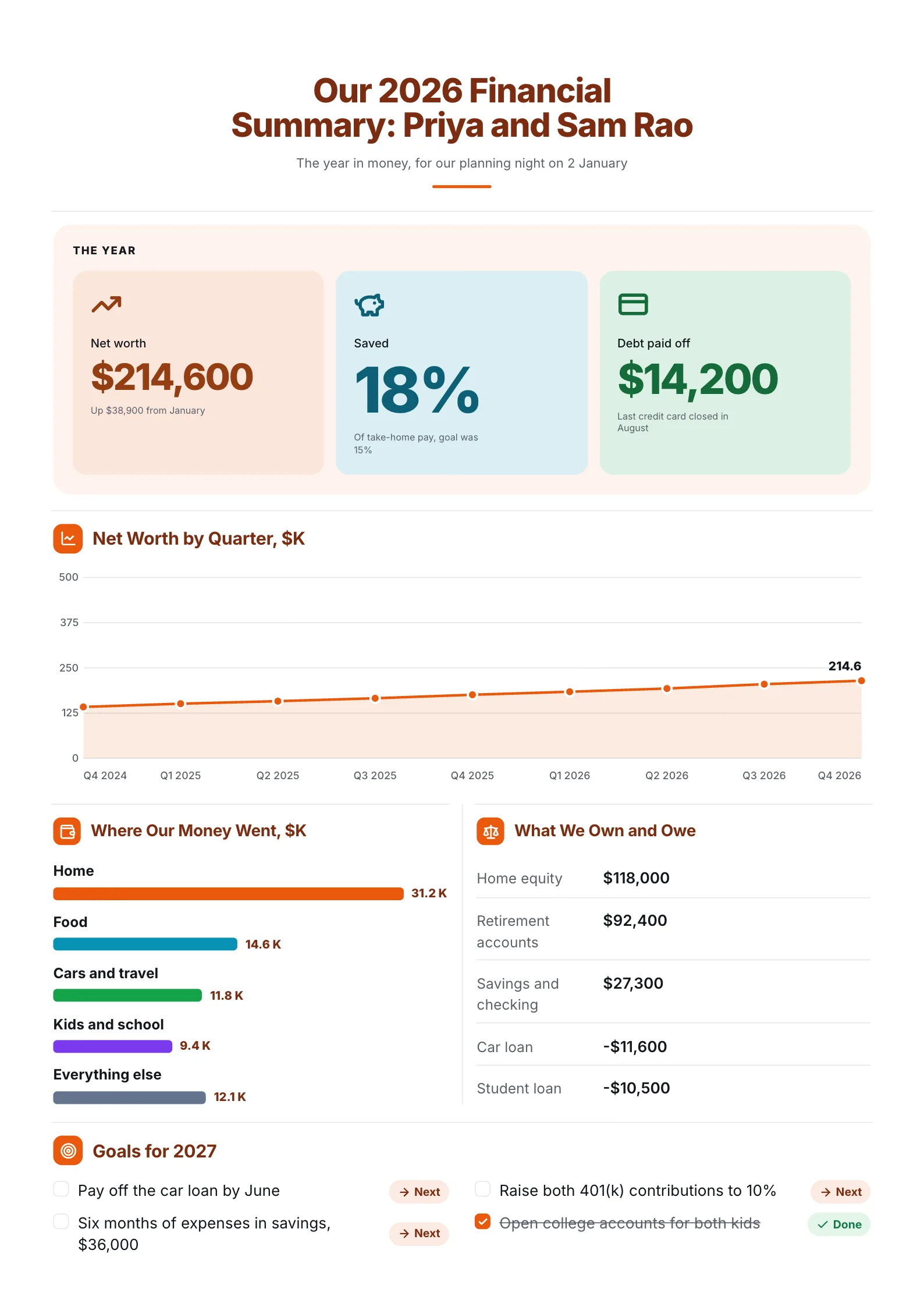Click the 'Up $38,900 from January' note
Screen dimensions: 924x1307
[148, 410]
